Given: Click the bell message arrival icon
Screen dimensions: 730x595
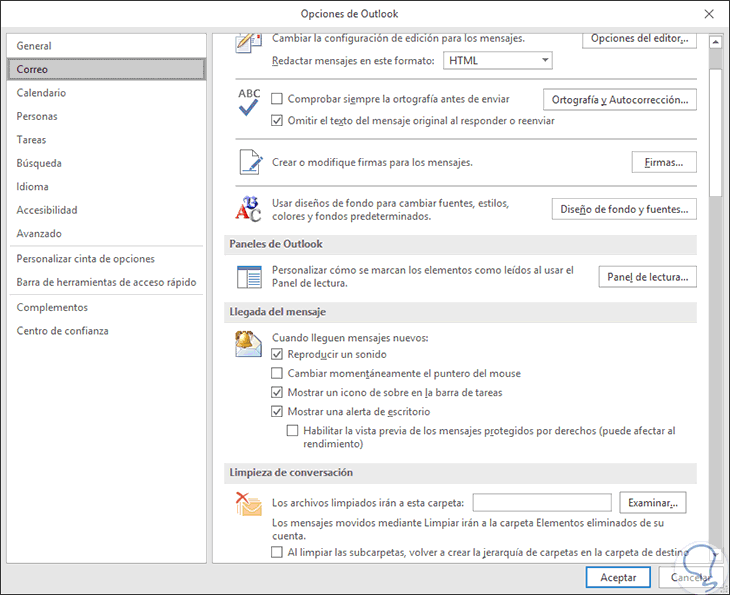Looking at the screenshot, I should [248, 344].
